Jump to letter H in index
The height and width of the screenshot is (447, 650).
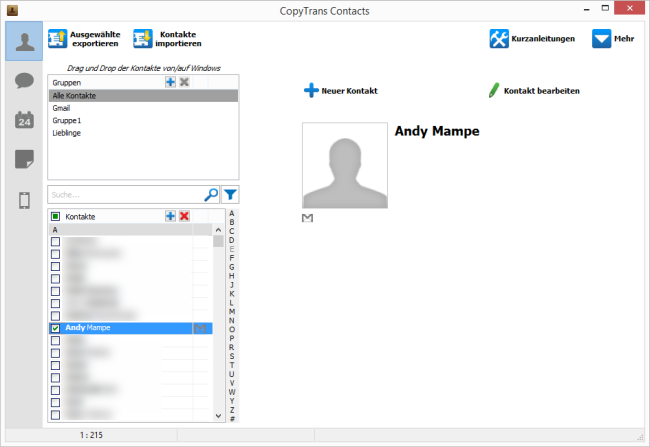click(232, 276)
